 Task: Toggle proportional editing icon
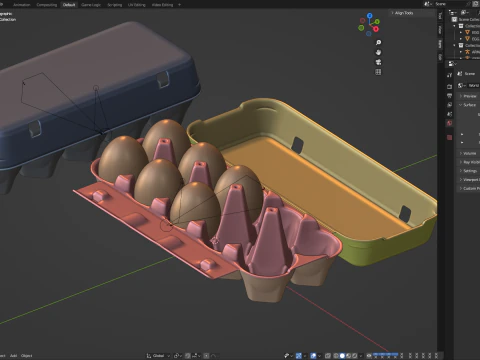pos(206,356)
